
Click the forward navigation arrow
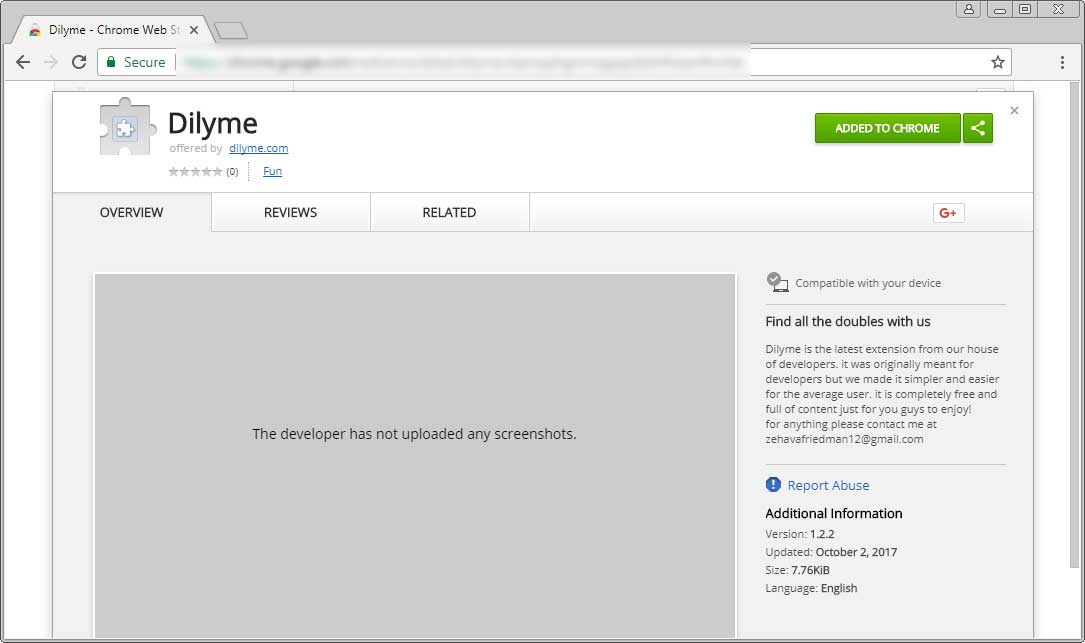51,62
